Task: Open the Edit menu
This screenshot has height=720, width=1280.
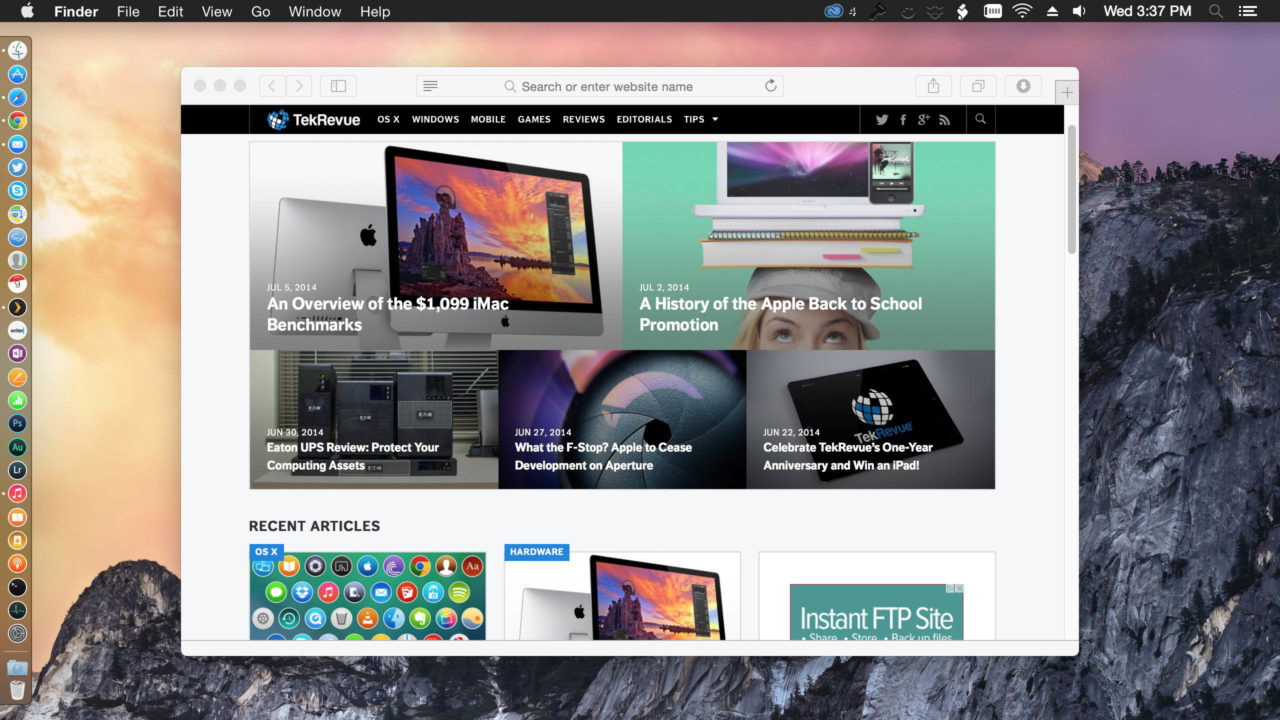Action: [x=171, y=11]
